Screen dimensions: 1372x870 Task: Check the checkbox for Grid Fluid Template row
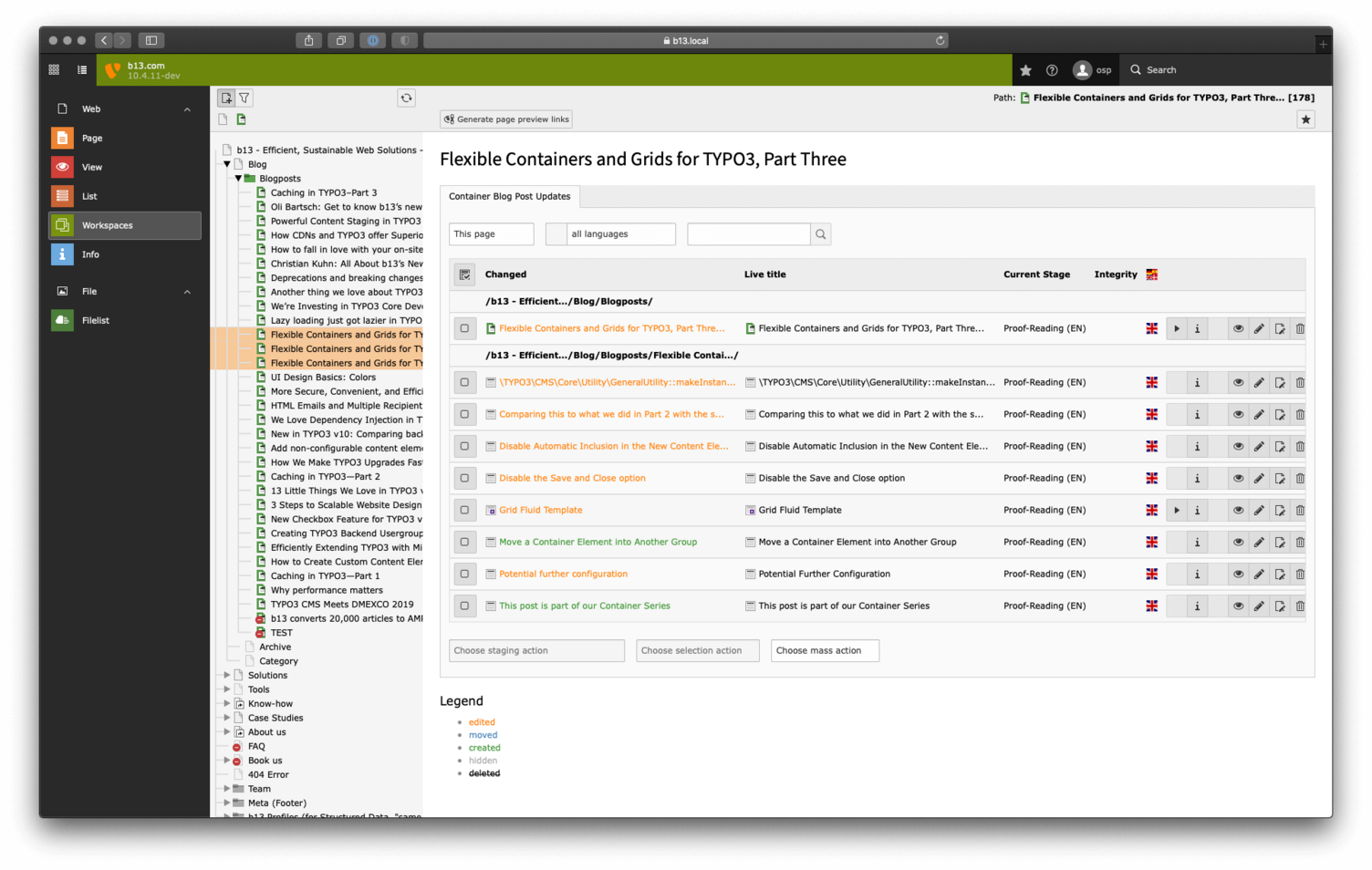pos(465,510)
